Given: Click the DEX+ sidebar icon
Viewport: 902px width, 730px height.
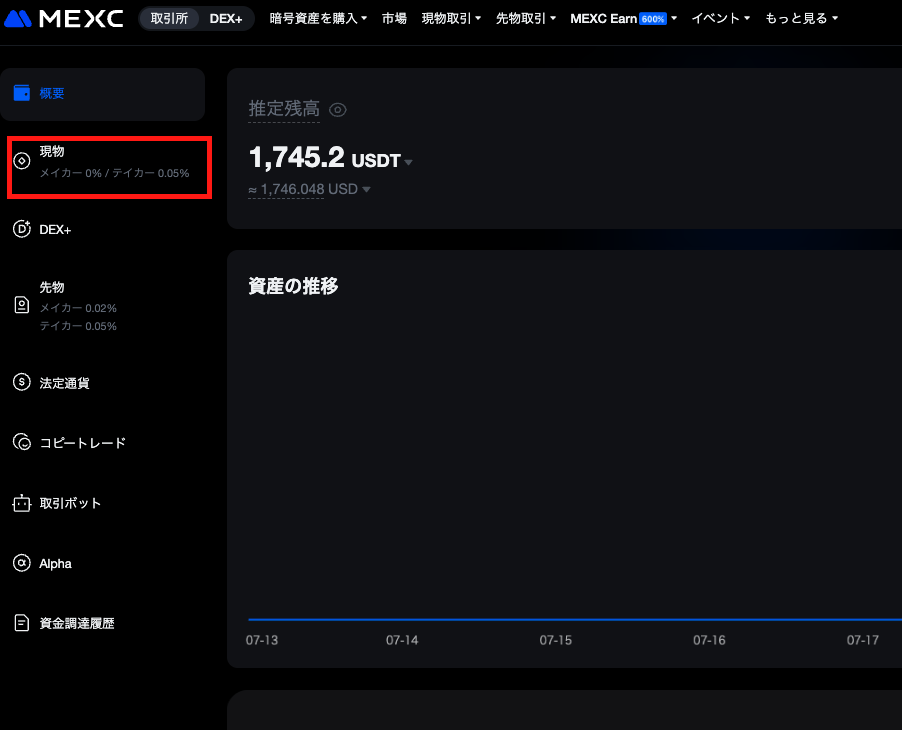Looking at the screenshot, I should tap(22, 229).
